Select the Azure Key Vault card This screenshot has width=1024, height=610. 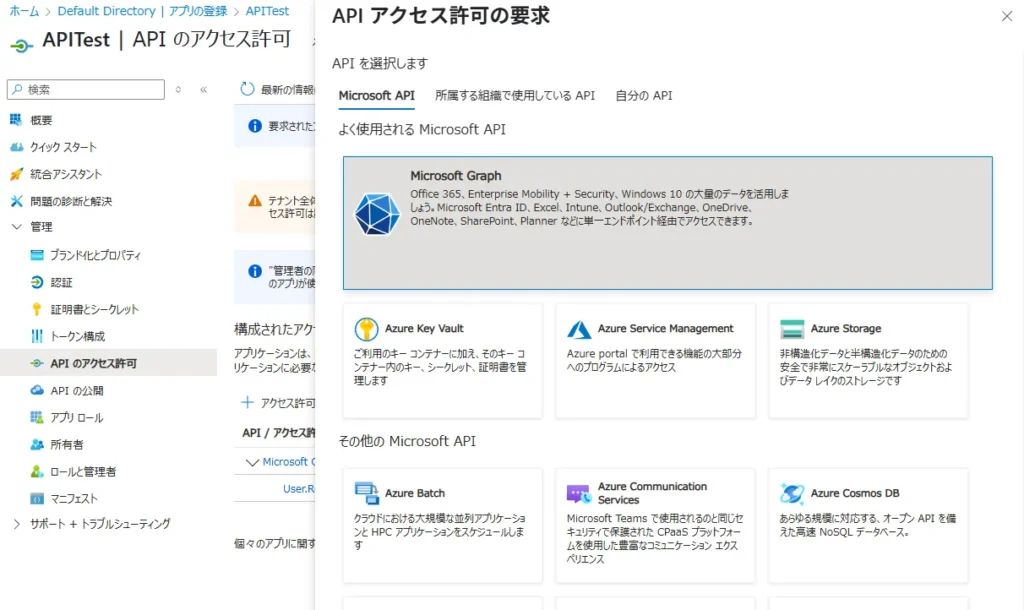(x=443, y=361)
